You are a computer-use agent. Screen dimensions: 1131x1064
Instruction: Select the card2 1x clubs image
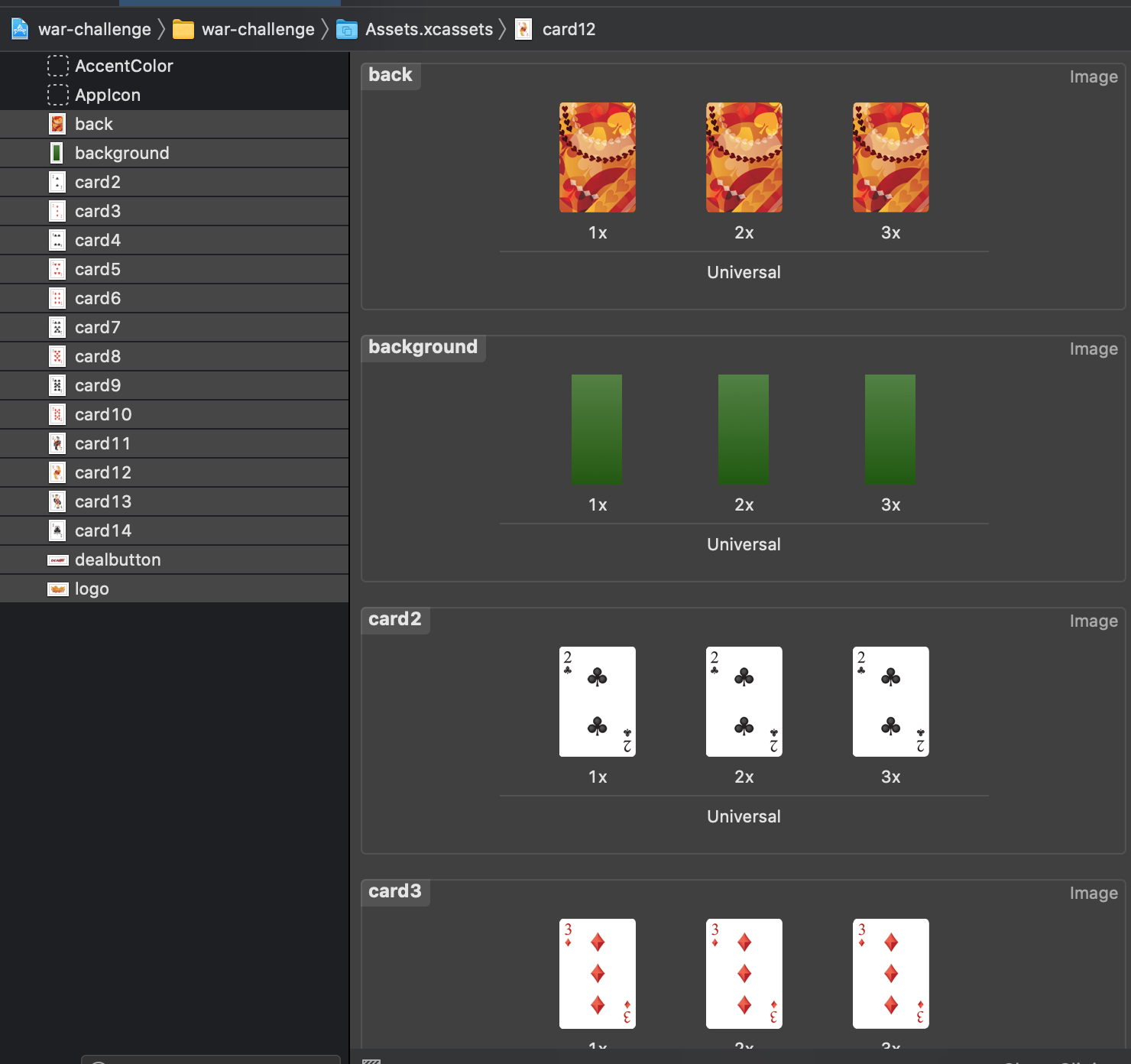click(598, 702)
